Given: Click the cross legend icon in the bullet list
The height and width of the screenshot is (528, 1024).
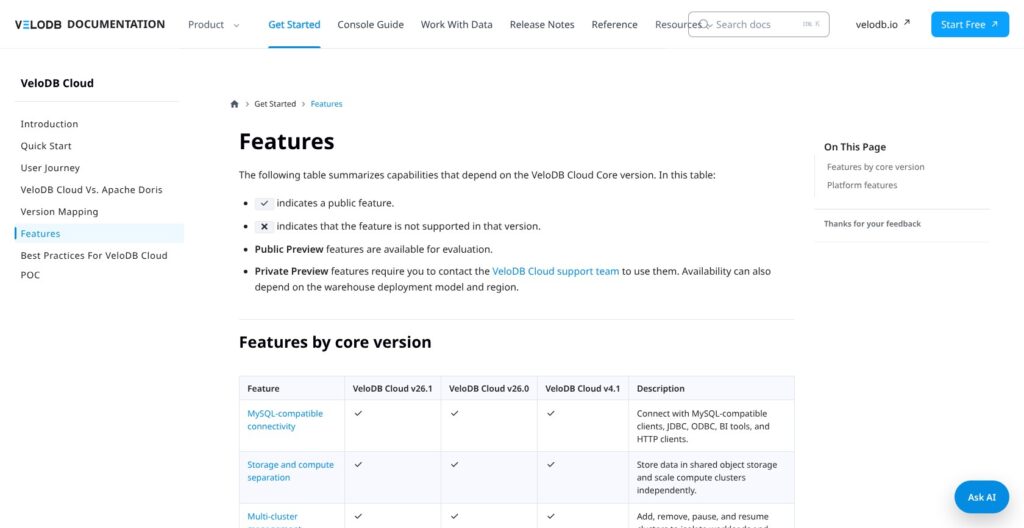Looking at the screenshot, I should click(264, 227).
